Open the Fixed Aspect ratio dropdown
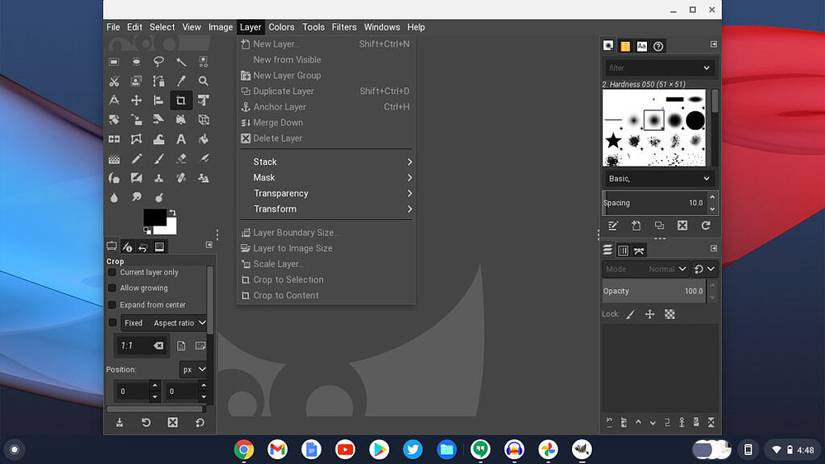The image size is (825, 464). pos(164,322)
